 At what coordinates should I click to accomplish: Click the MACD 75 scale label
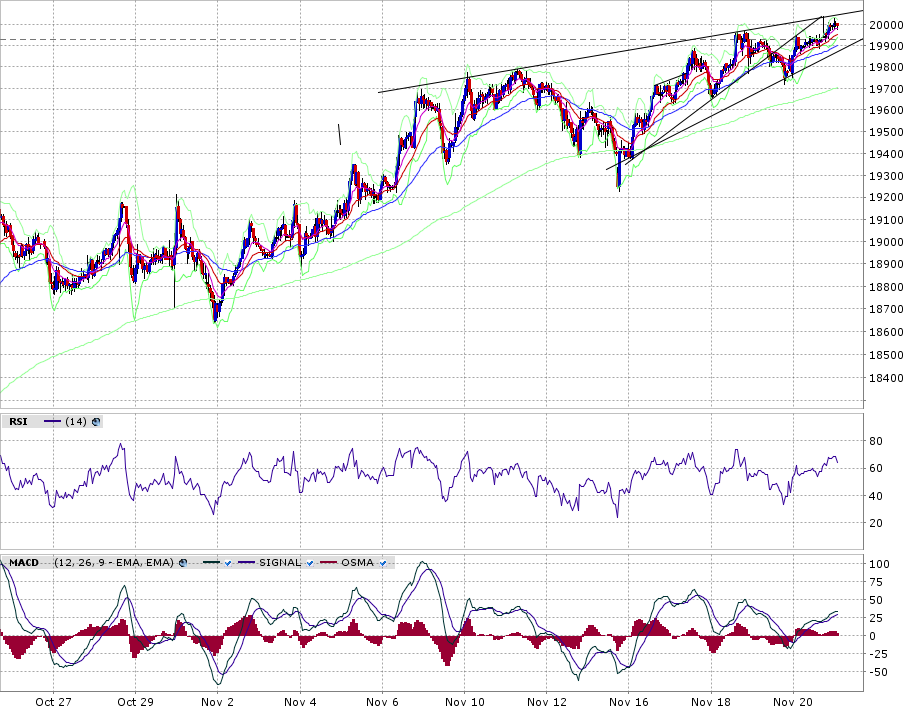[876, 582]
